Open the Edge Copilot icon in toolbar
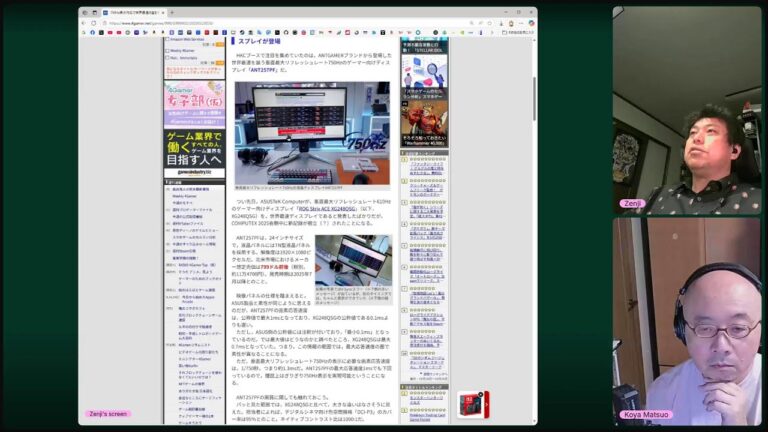The width and height of the screenshot is (768, 432). pos(531,23)
